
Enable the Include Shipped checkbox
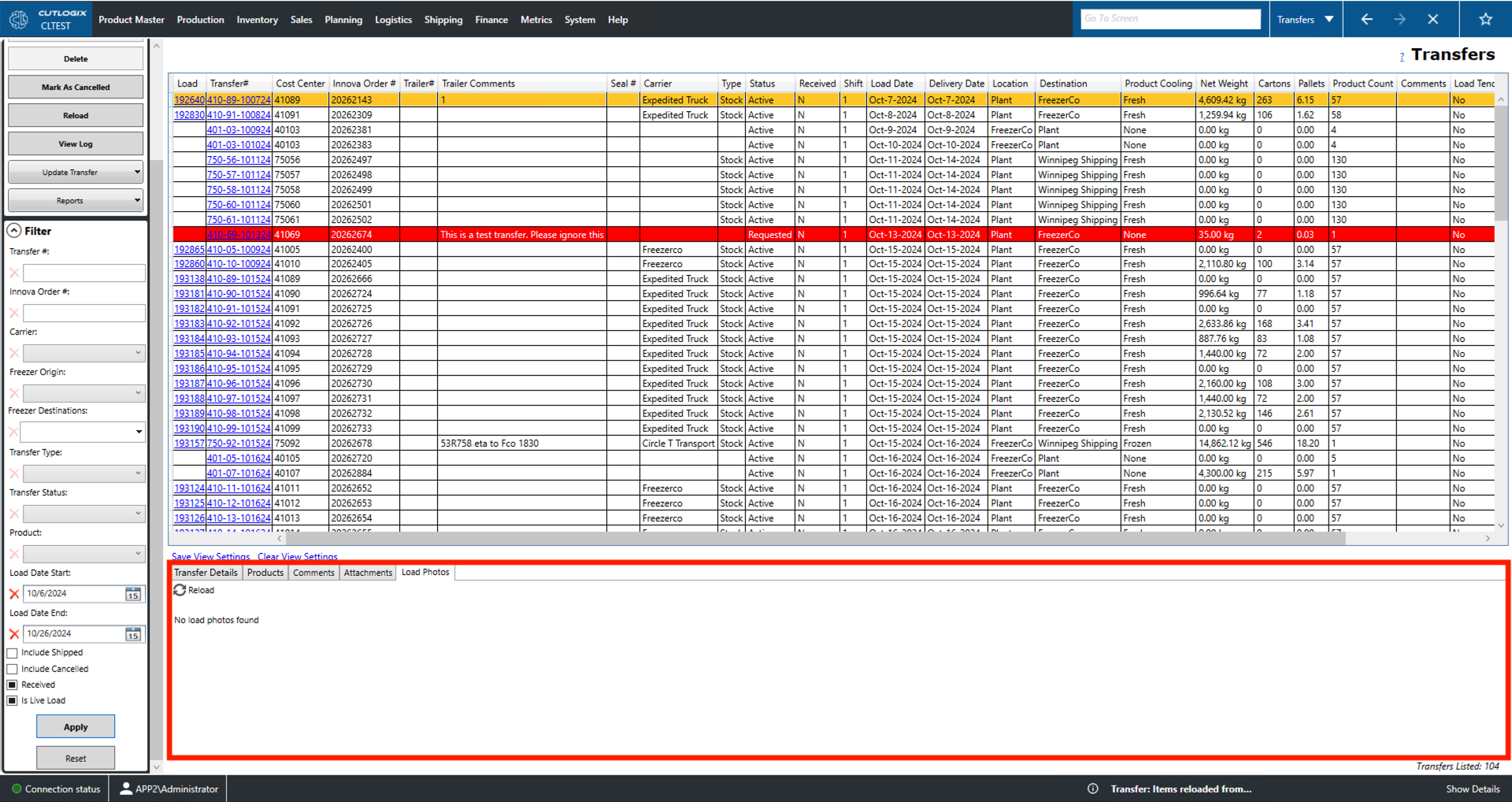[x=12, y=652]
